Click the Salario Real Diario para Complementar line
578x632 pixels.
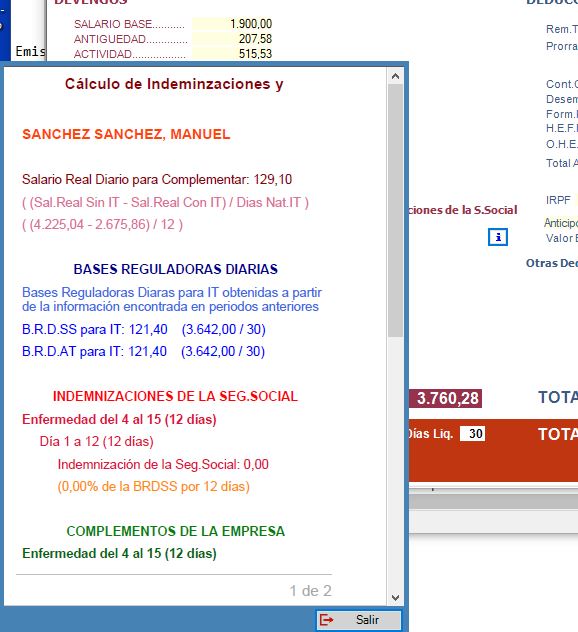[x=157, y=179]
